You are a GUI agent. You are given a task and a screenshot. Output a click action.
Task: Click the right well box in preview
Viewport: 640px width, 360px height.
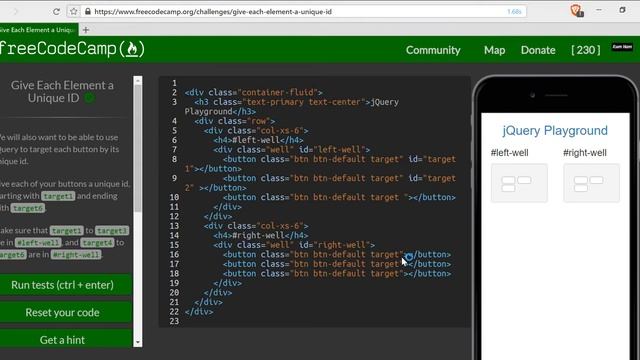[591, 183]
